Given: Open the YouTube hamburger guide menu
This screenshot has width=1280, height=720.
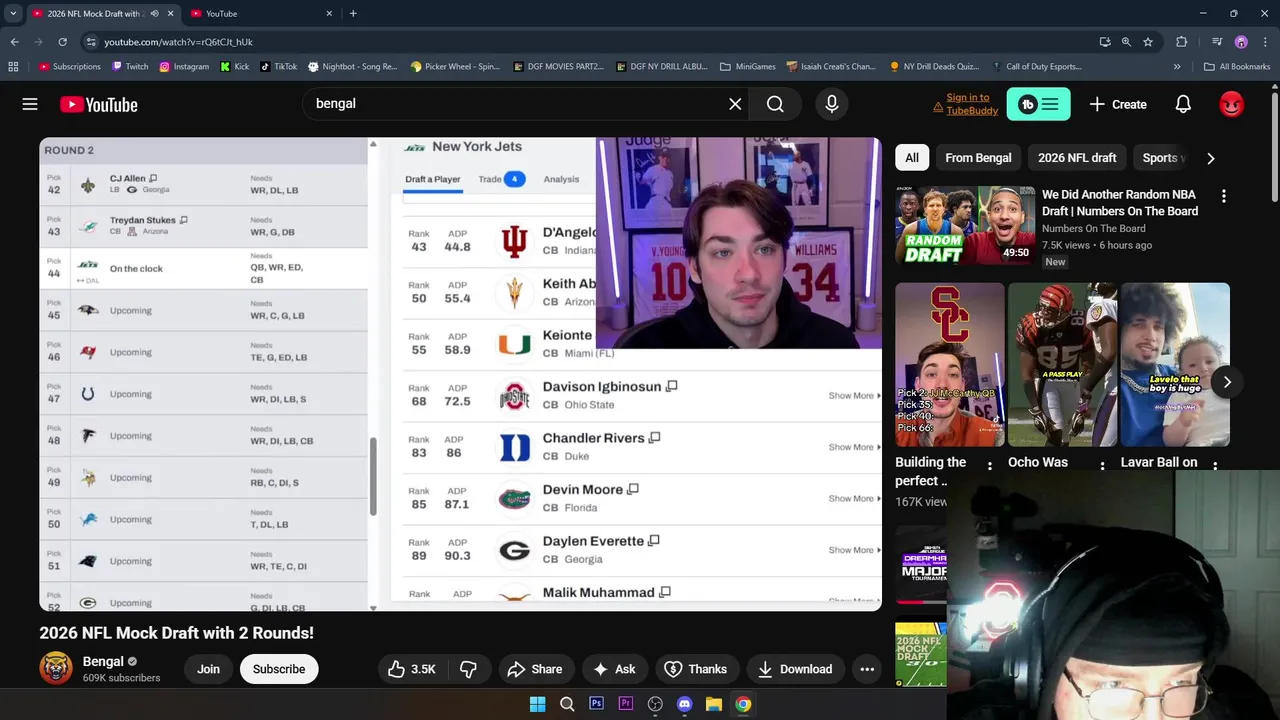Looking at the screenshot, I should pyautogui.click(x=30, y=104).
